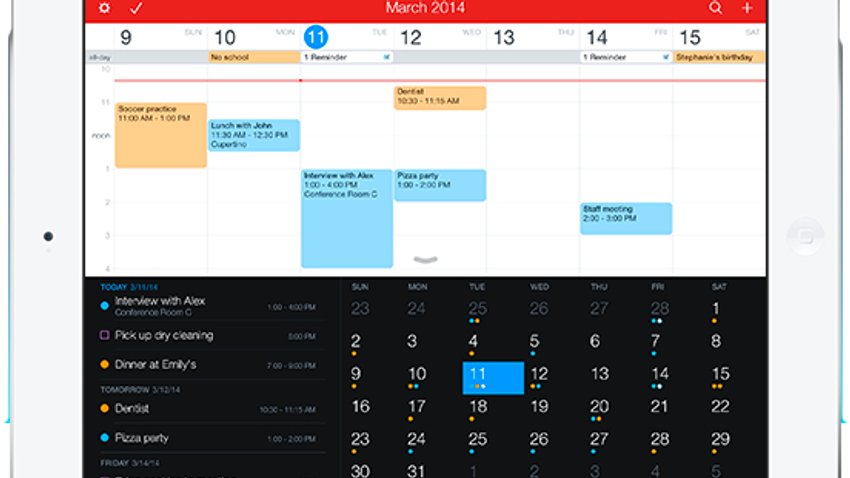Open Dentist entry in agenda list
The image size is (850, 478).
pos(212,409)
